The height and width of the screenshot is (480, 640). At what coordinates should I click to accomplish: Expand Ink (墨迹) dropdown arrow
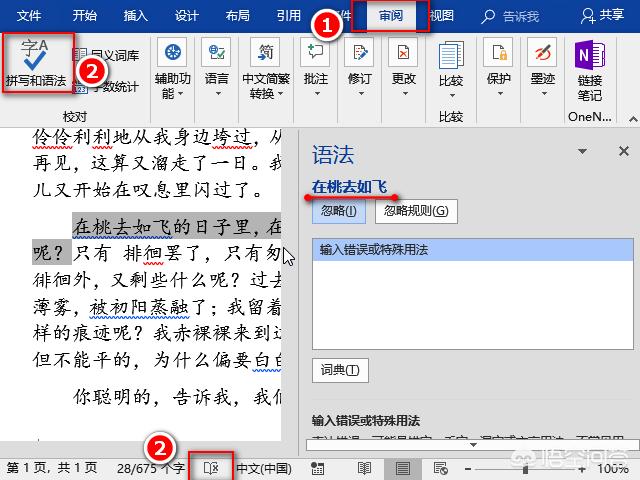pos(544,93)
